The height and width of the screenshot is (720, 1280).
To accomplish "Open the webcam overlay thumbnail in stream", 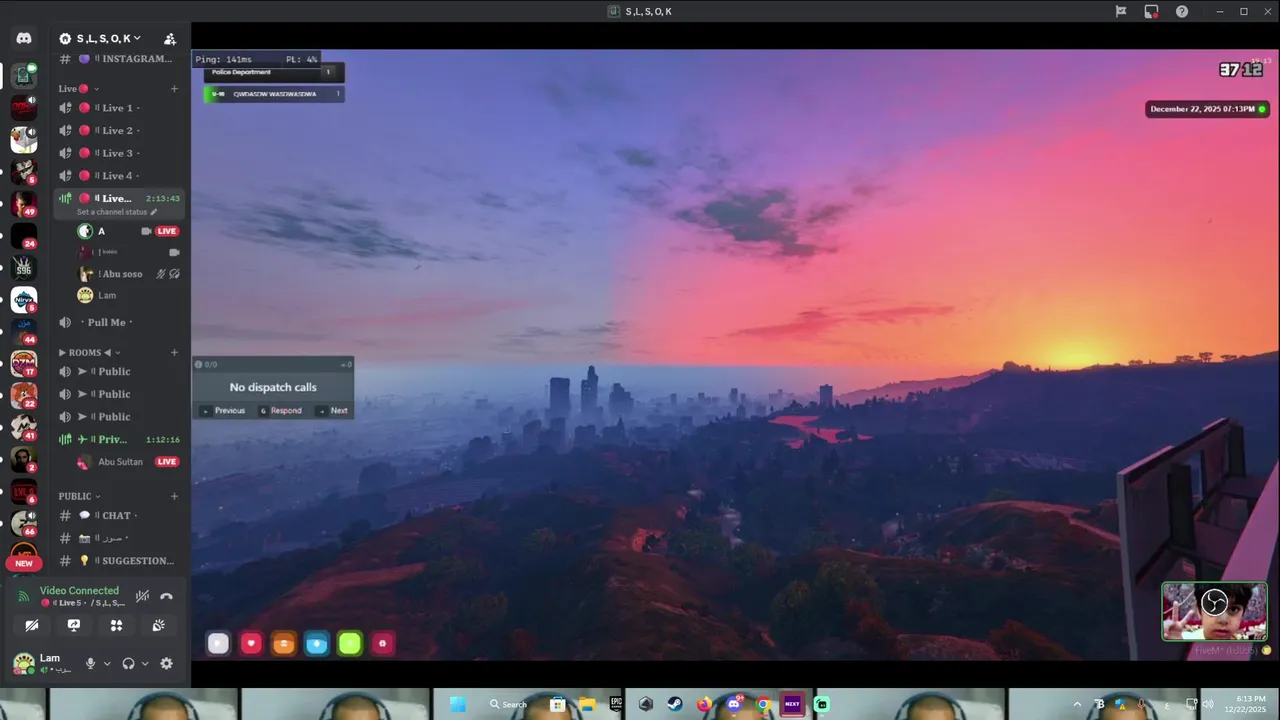I will [x=1214, y=611].
